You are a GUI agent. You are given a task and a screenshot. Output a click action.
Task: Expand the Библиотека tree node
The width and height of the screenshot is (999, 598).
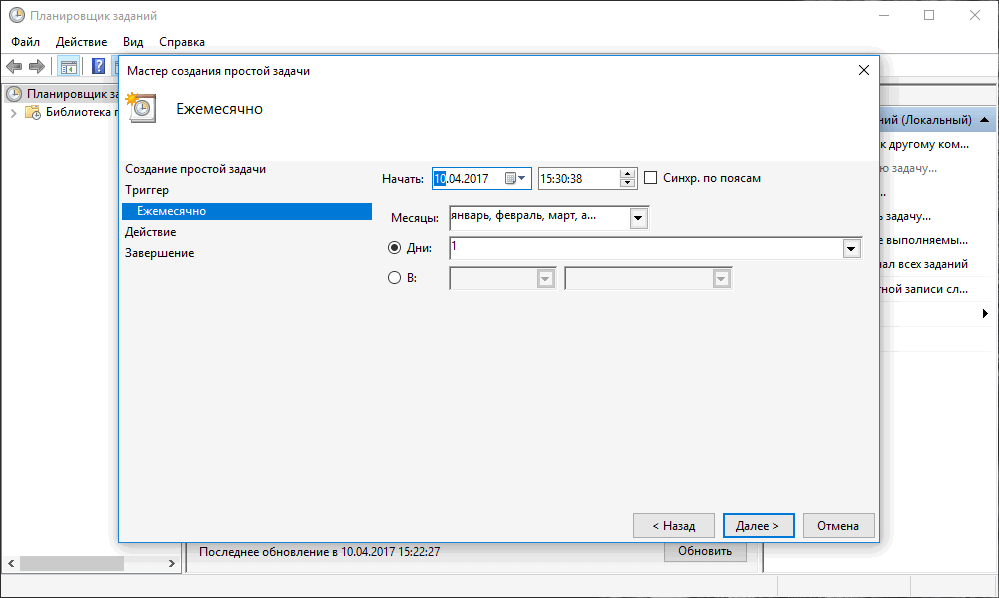[13, 113]
